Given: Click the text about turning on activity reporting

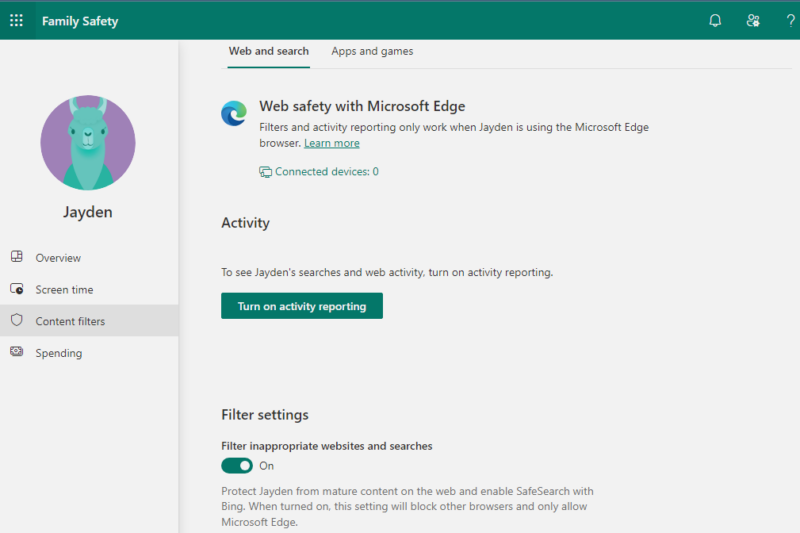Looking at the screenshot, I should [387, 272].
